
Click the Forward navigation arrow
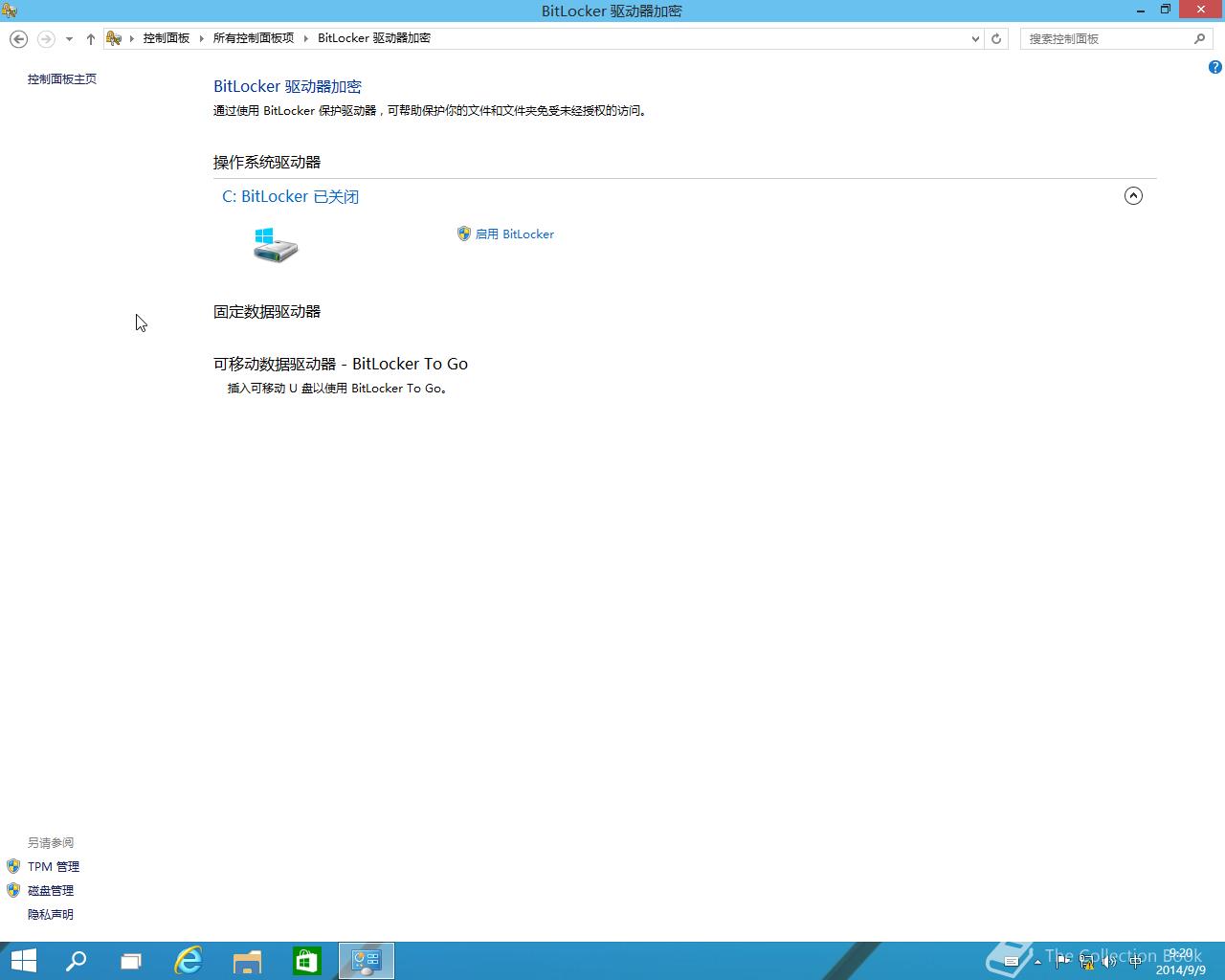[46, 38]
